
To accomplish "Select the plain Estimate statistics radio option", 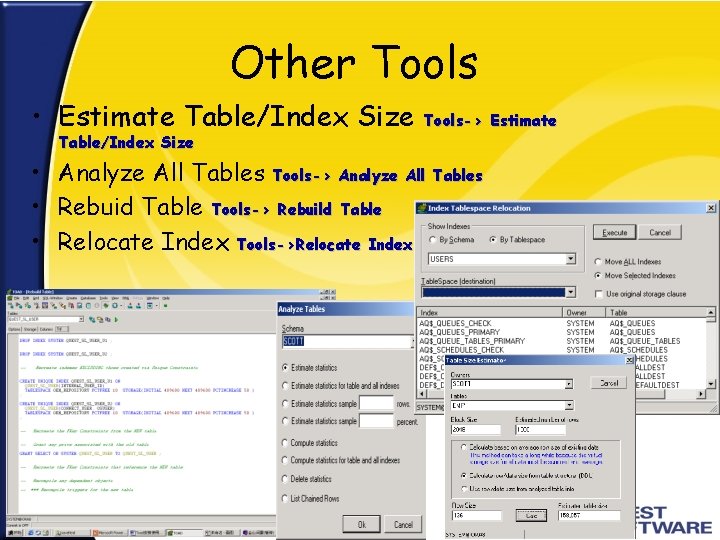I will tap(285, 368).
